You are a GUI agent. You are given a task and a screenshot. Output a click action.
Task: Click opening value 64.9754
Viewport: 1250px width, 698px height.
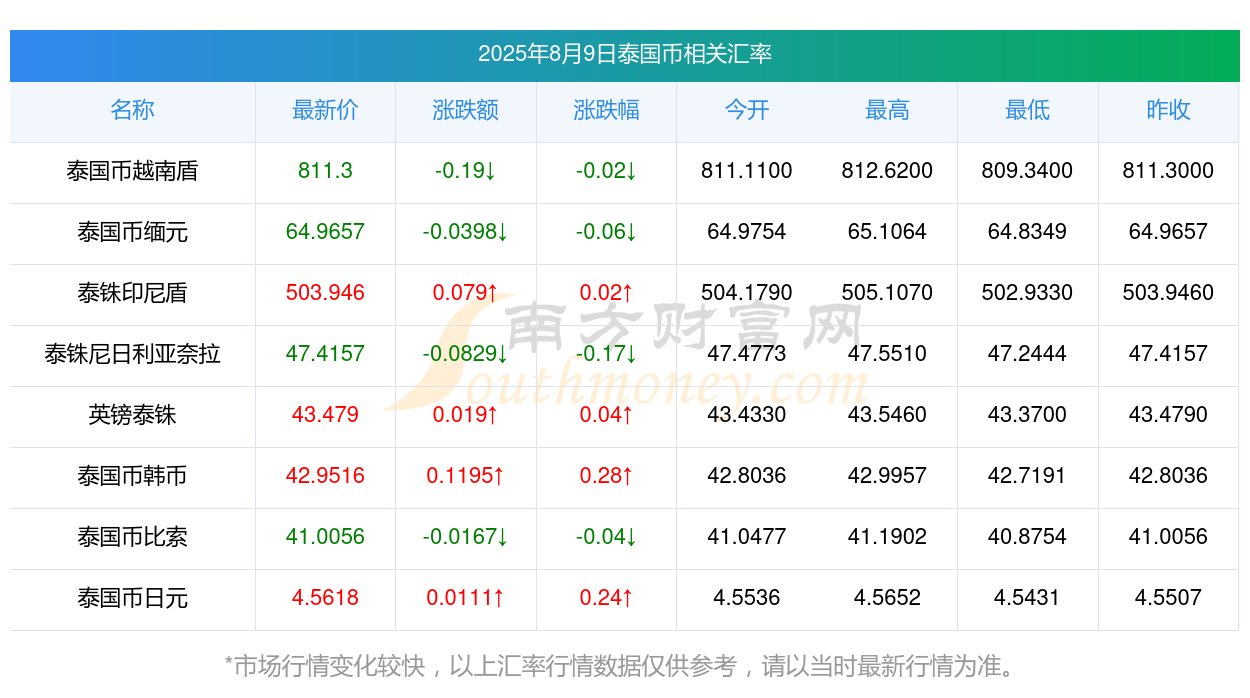[747, 232]
